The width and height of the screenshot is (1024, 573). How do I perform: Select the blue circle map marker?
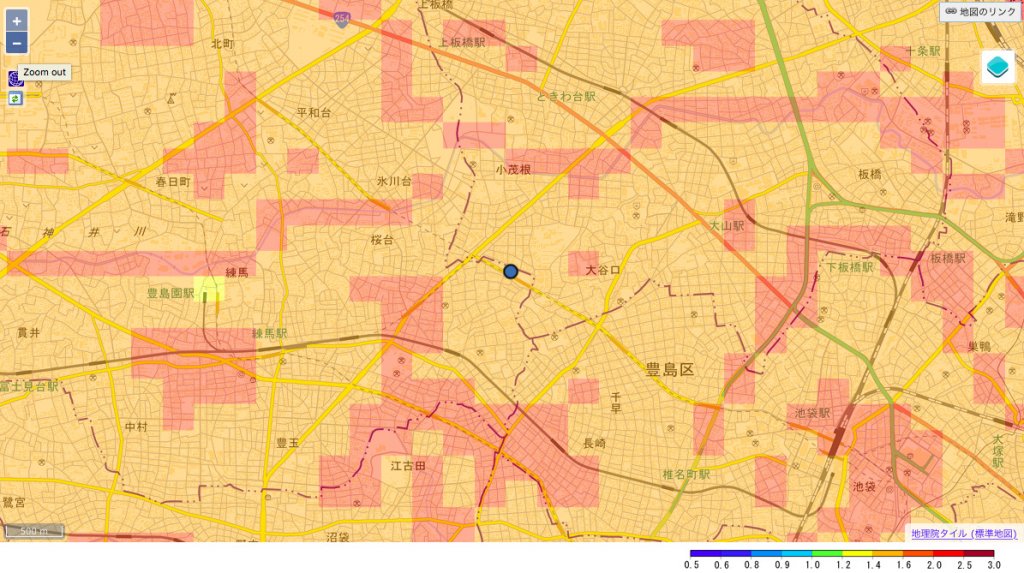coord(510,271)
